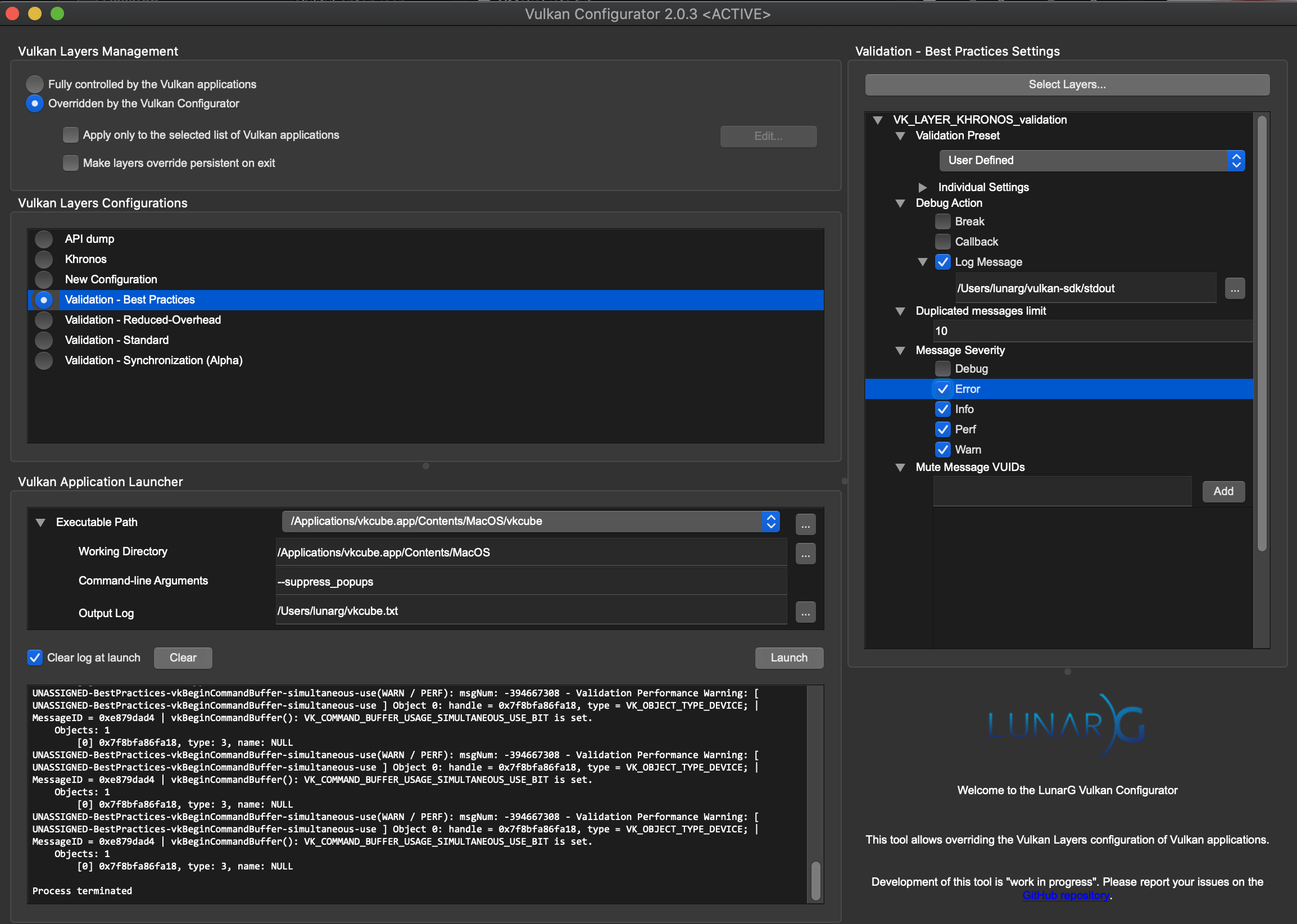Collapse the Message Severity section
The height and width of the screenshot is (924, 1297).
(x=900, y=351)
